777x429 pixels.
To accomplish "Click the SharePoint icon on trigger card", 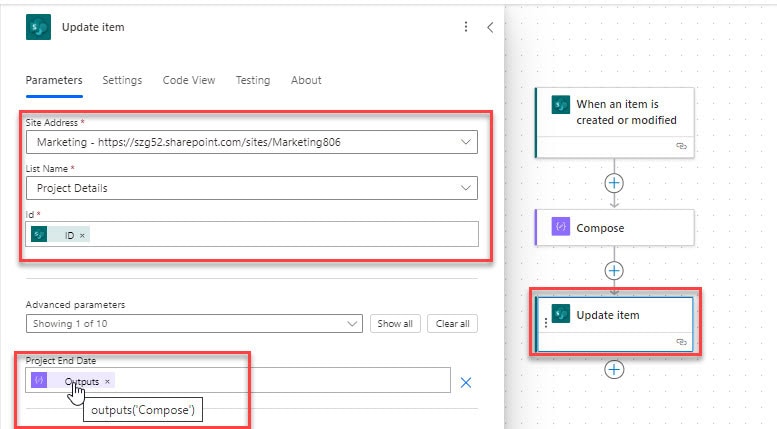I will coord(560,105).
